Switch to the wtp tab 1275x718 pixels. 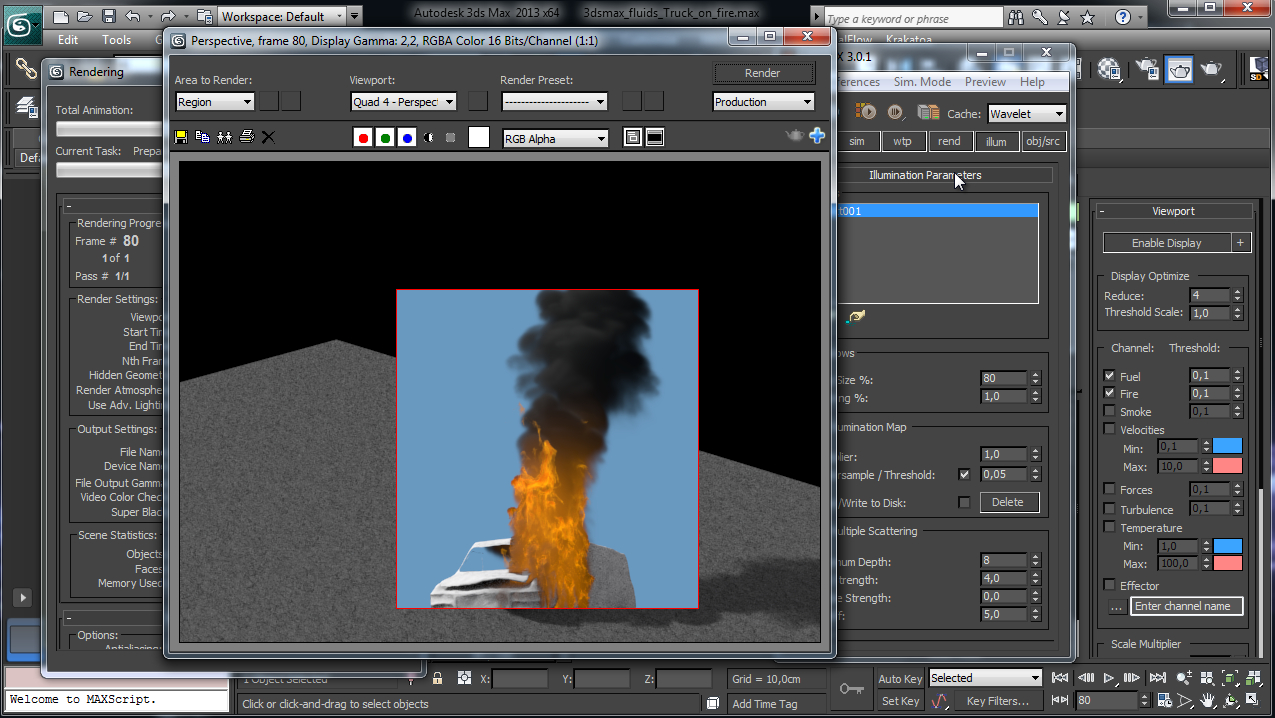pyautogui.click(x=903, y=142)
